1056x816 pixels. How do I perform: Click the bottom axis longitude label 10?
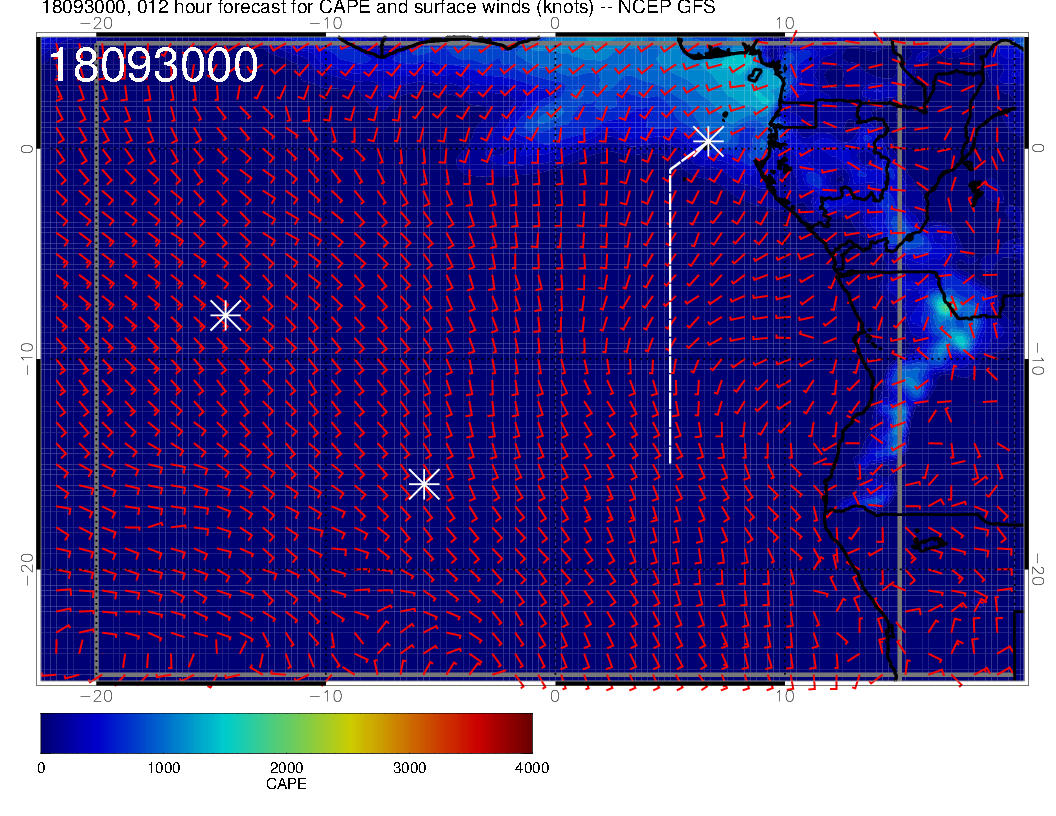[x=785, y=695]
